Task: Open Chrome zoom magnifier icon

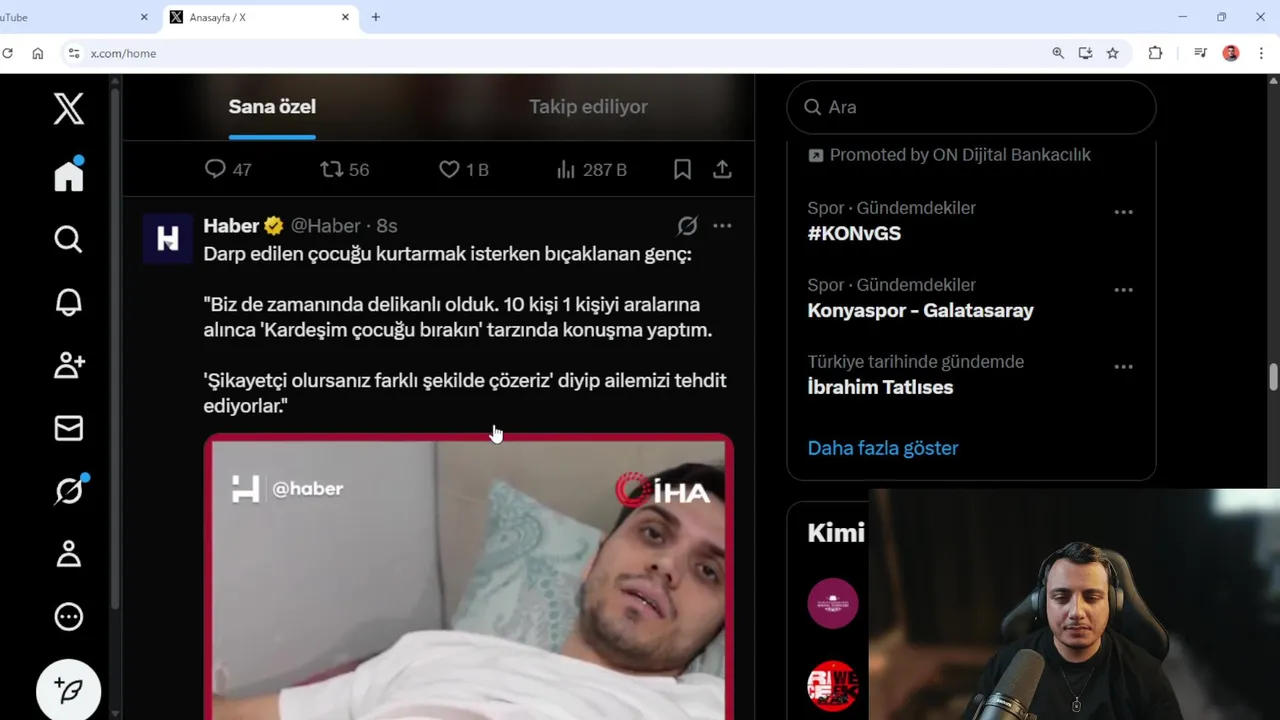Action: click(x=1058, y=53)
